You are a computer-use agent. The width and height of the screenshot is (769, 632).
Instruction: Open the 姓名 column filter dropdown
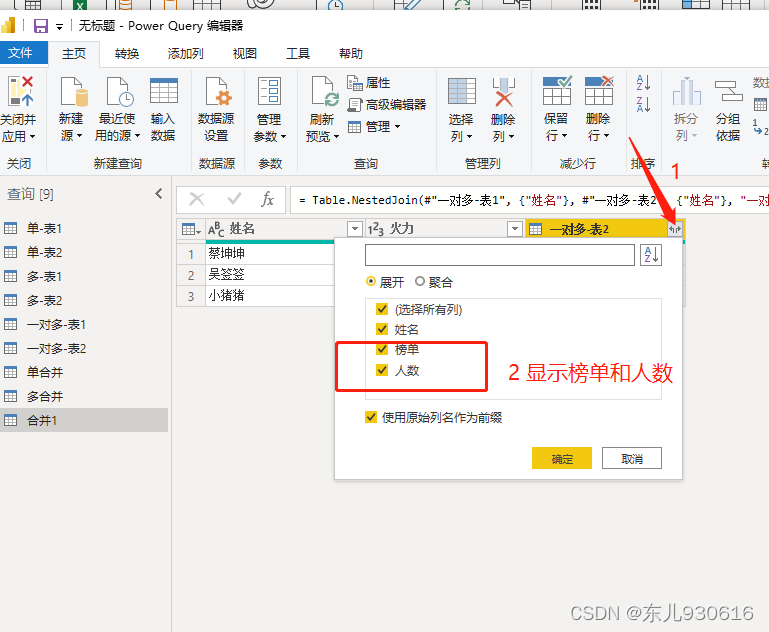pyautogui.click(x=354, y=229)
